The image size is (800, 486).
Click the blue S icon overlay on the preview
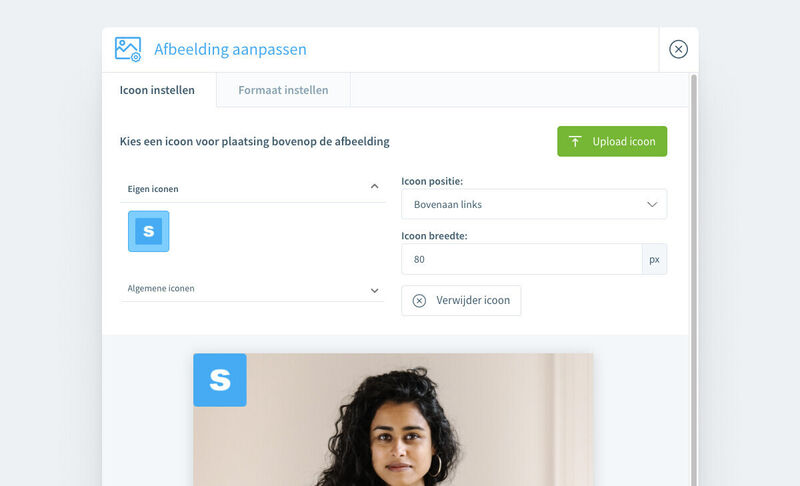click(220, 380)
